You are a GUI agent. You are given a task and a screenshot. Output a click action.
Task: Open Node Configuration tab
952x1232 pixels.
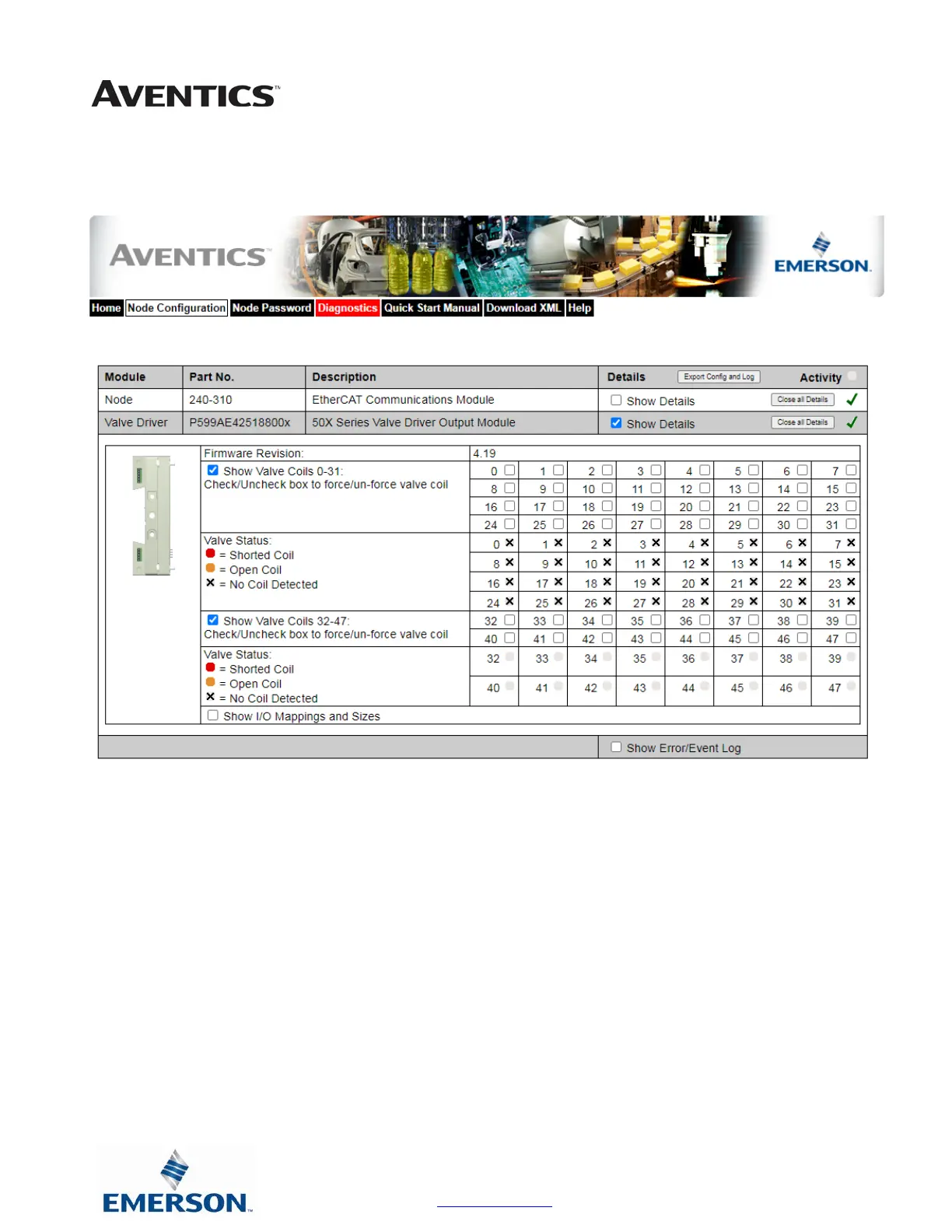[x=177, y=308]
